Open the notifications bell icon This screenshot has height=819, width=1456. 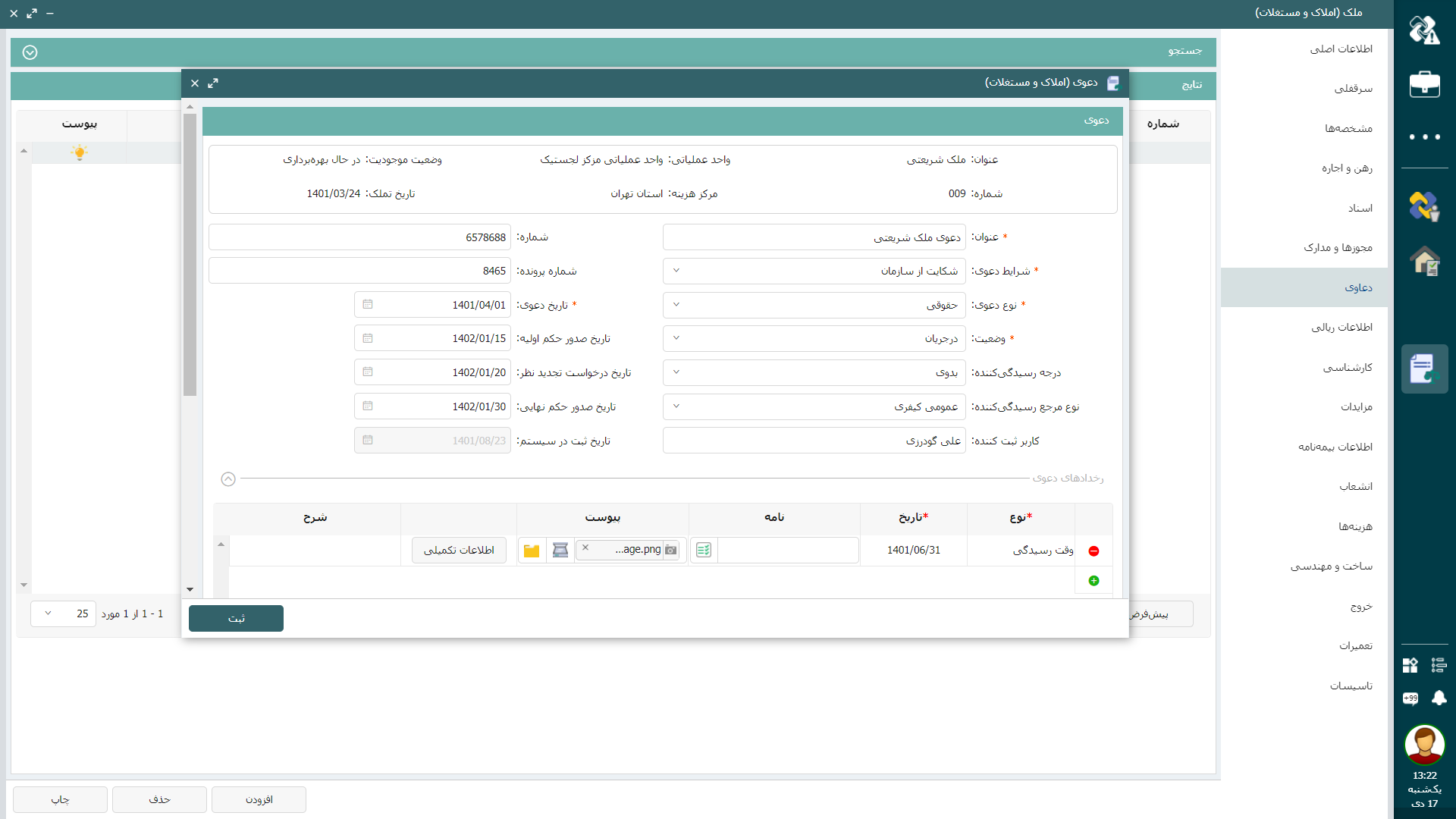tap(1439, 698)
